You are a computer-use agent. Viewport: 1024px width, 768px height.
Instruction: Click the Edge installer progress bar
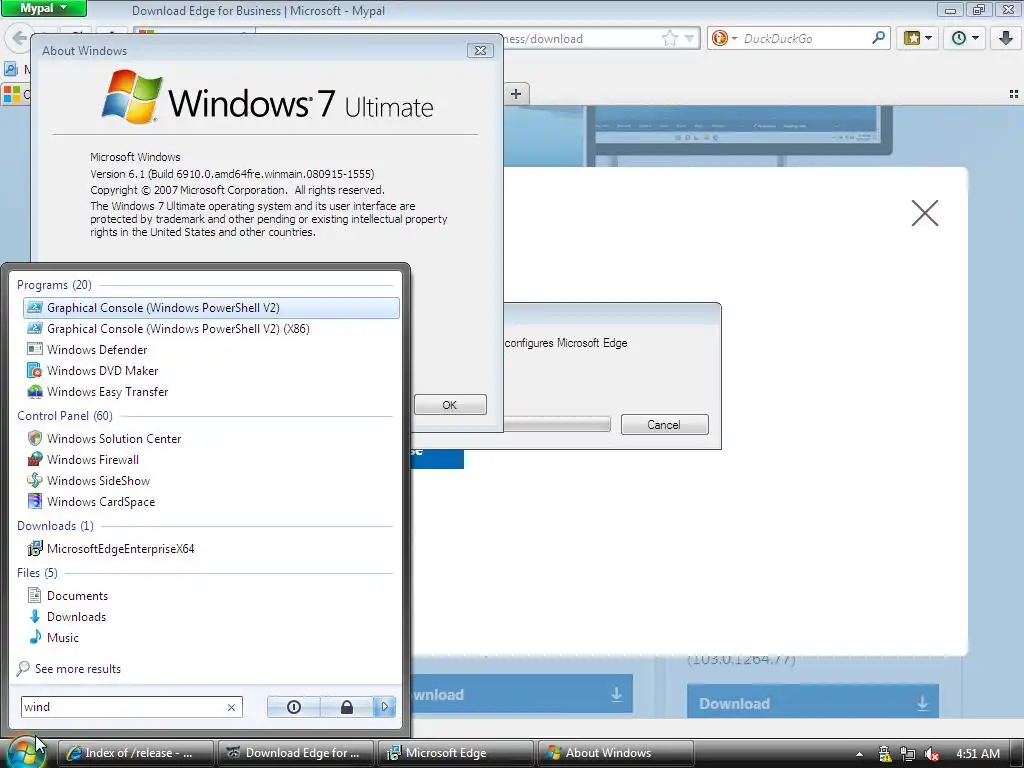(x=557, y=424)
